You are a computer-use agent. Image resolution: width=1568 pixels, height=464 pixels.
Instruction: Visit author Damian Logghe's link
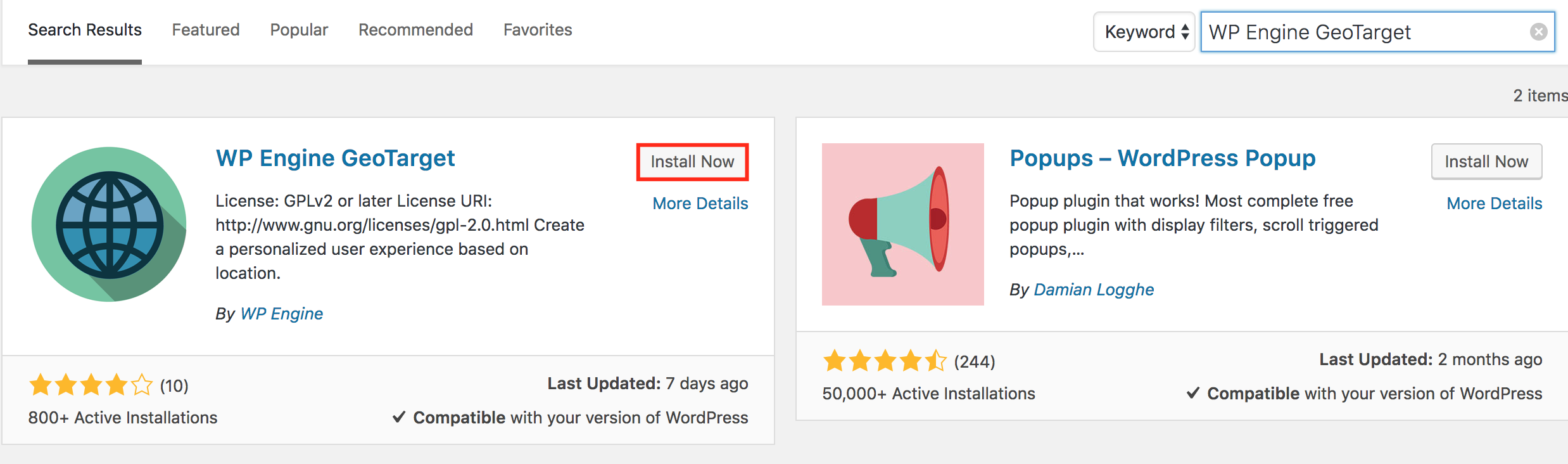[1094, 290]
